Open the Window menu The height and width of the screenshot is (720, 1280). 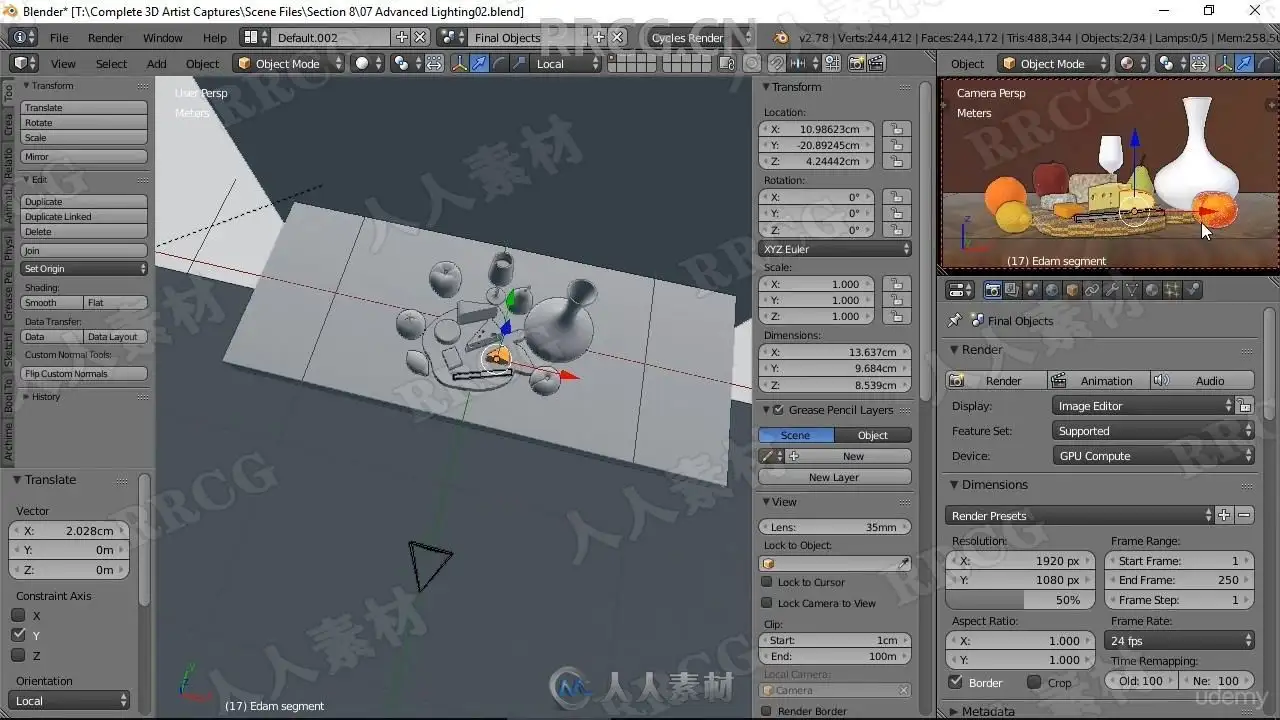pos(163,37)
